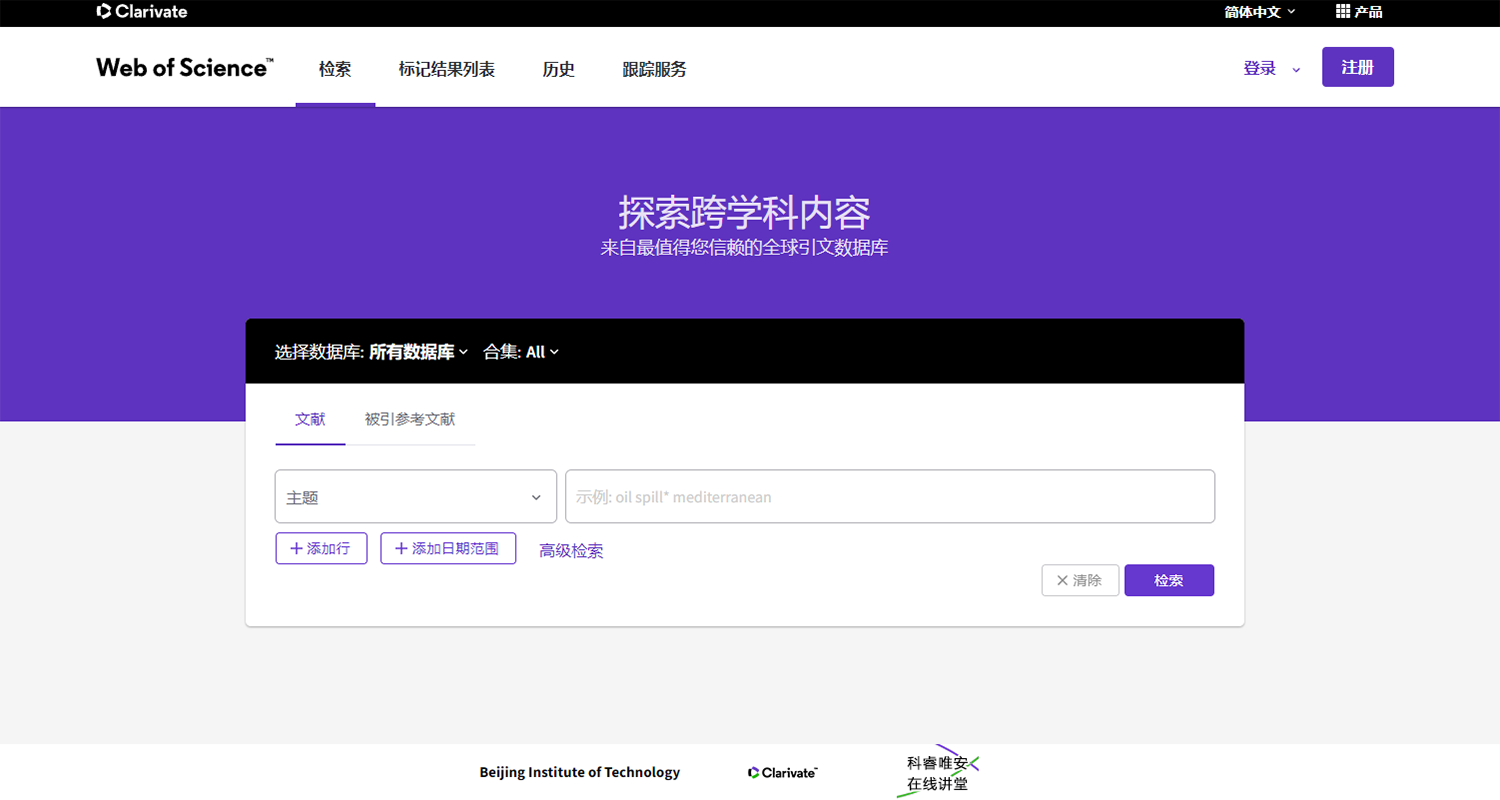Open the 跟踪服务 menu item

tap(654, 69)
